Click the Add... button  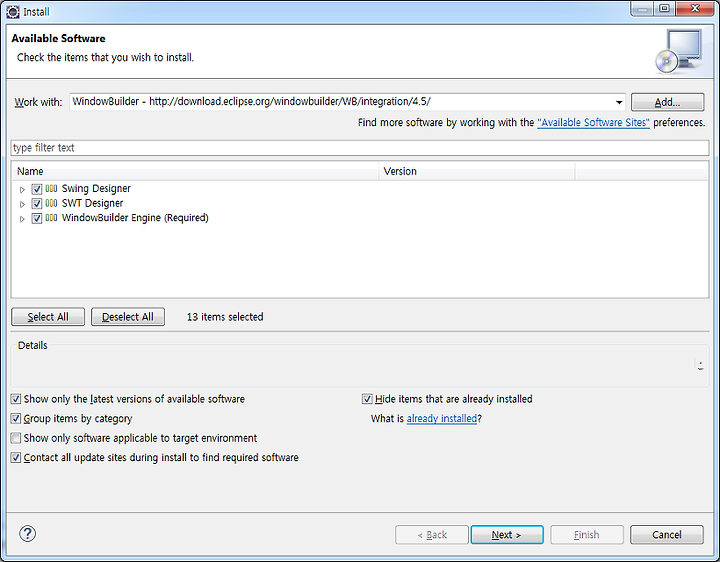pyautogui.click(x=667, y=102)
